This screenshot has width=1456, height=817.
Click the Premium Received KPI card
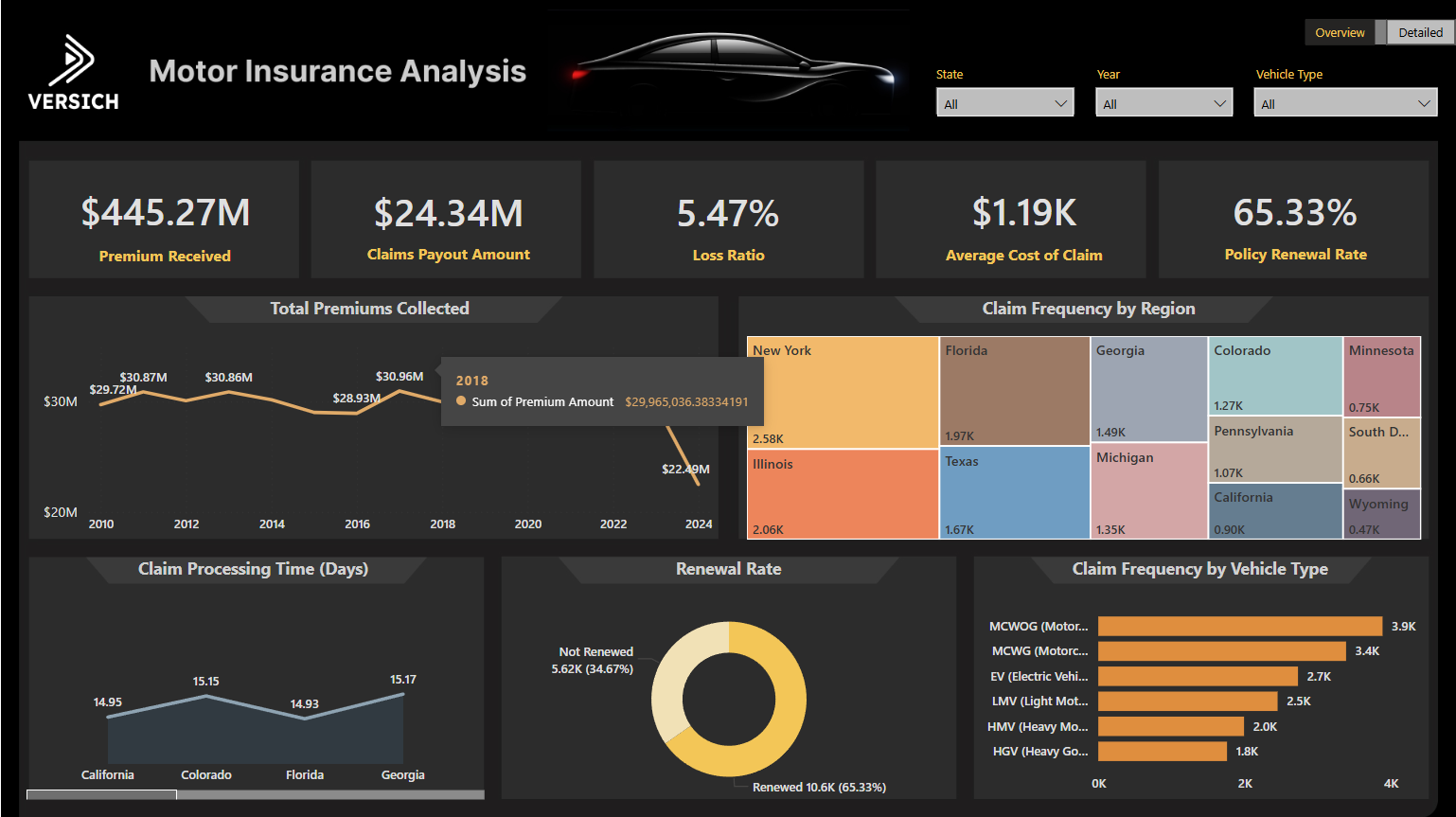point(165,220)
